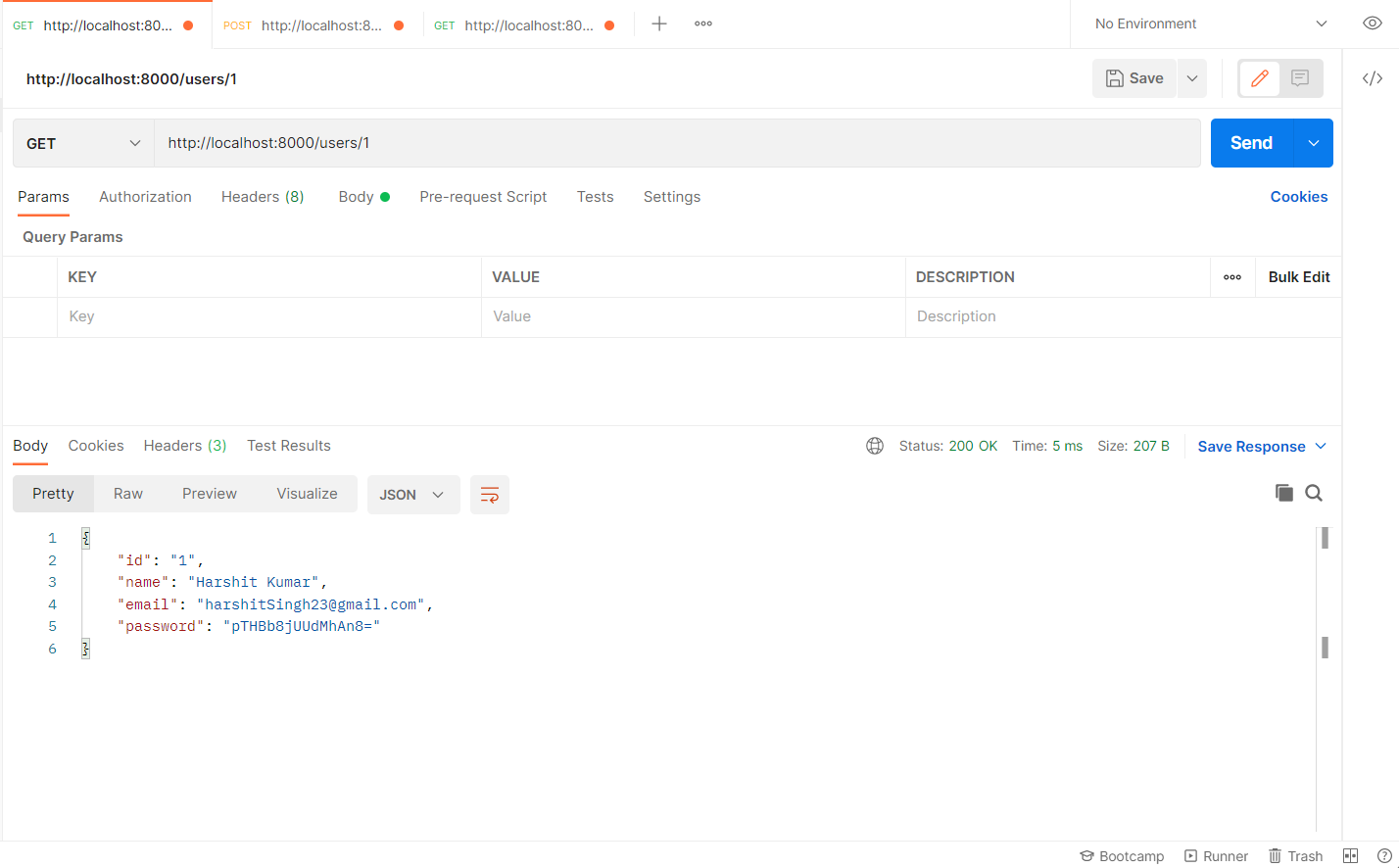
Task: Toggle request documentation edit mode
Action: pyautogui.click(x=1259, y=78)
